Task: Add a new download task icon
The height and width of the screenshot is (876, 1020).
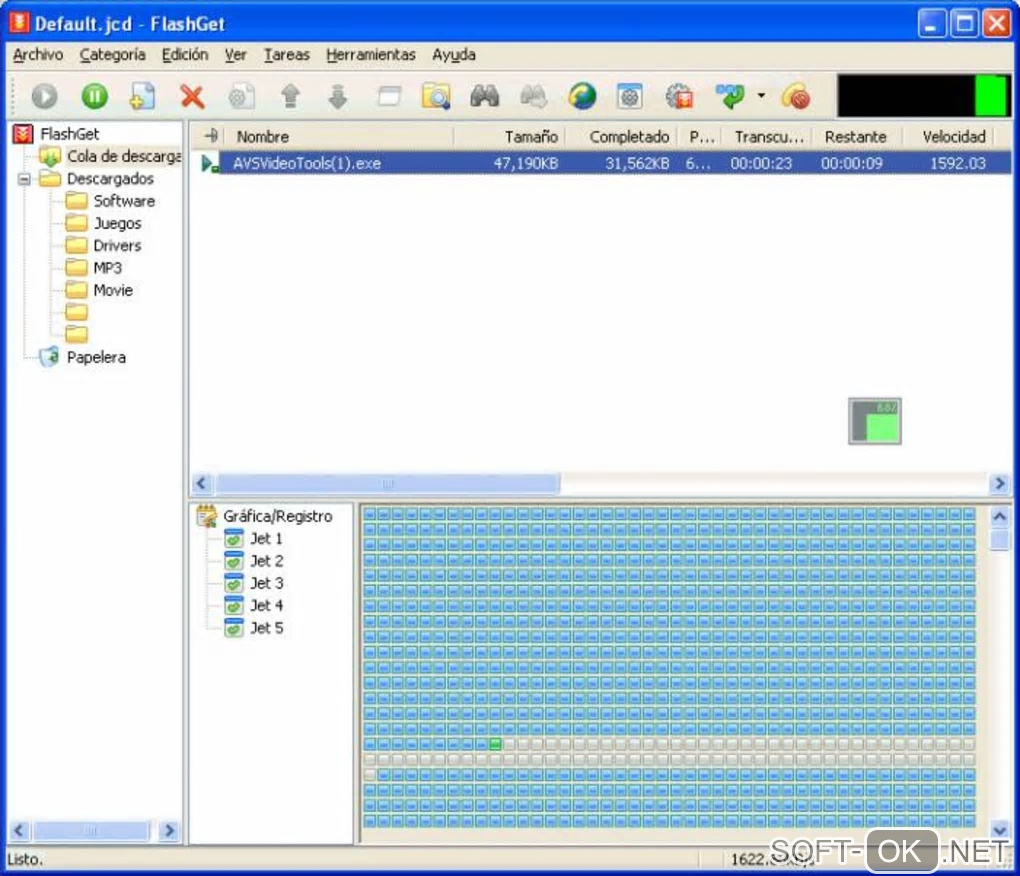Action: click(142, 96)
